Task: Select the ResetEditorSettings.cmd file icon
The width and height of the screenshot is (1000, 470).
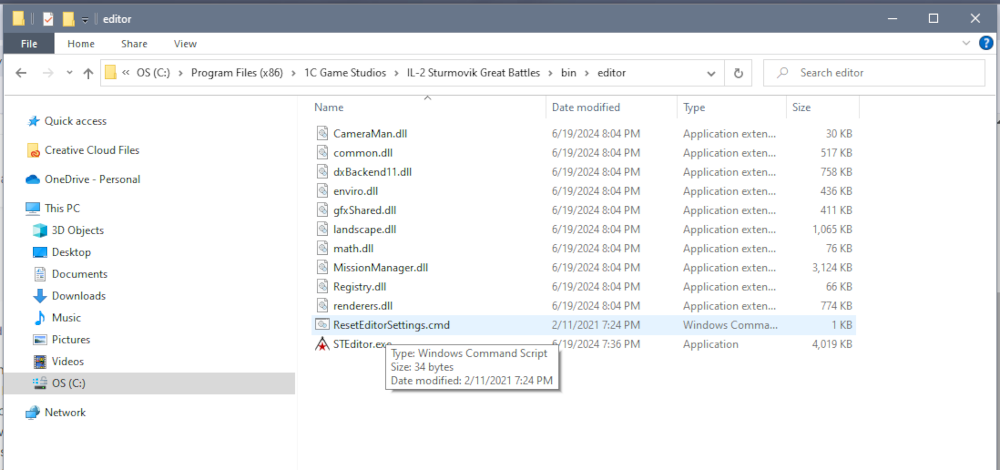Action: point(322,325)
